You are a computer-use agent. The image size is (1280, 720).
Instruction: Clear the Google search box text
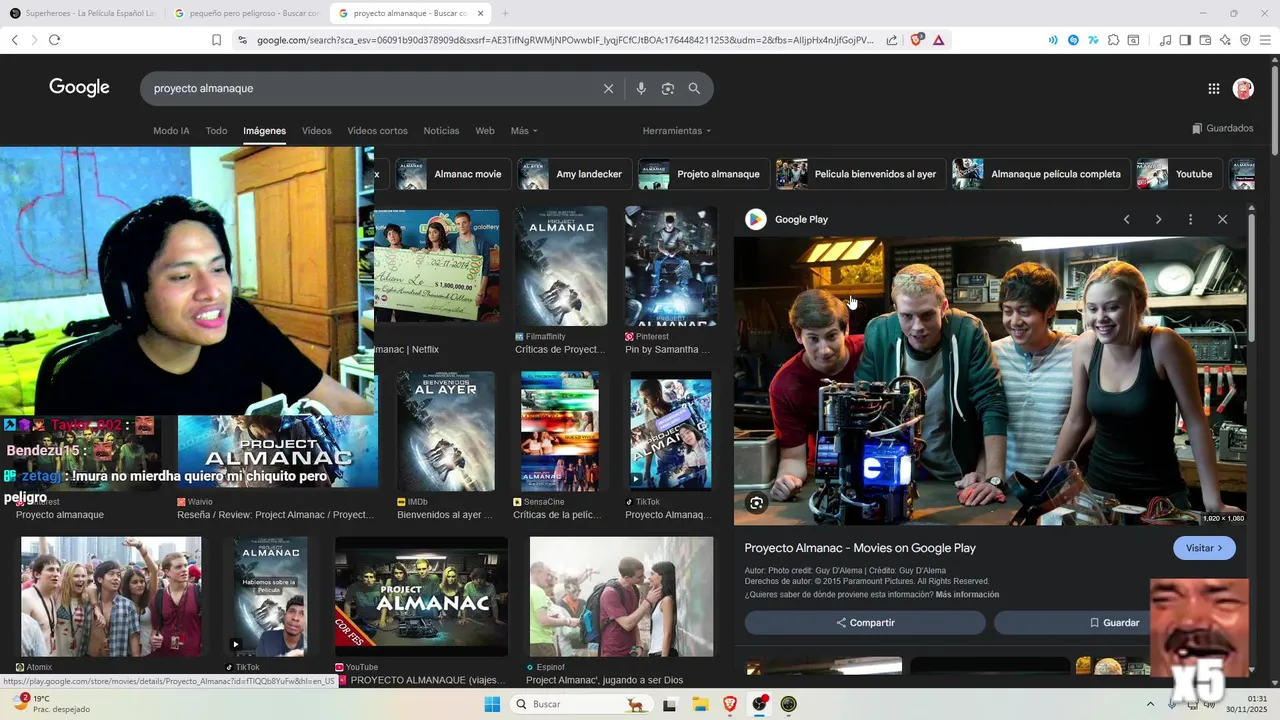pyautogui.click(x=608, y=89)
